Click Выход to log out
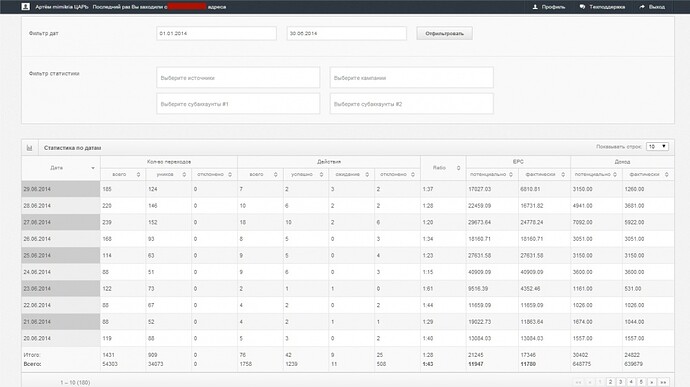This screenshot has width=690, height=387. point(652,7)
